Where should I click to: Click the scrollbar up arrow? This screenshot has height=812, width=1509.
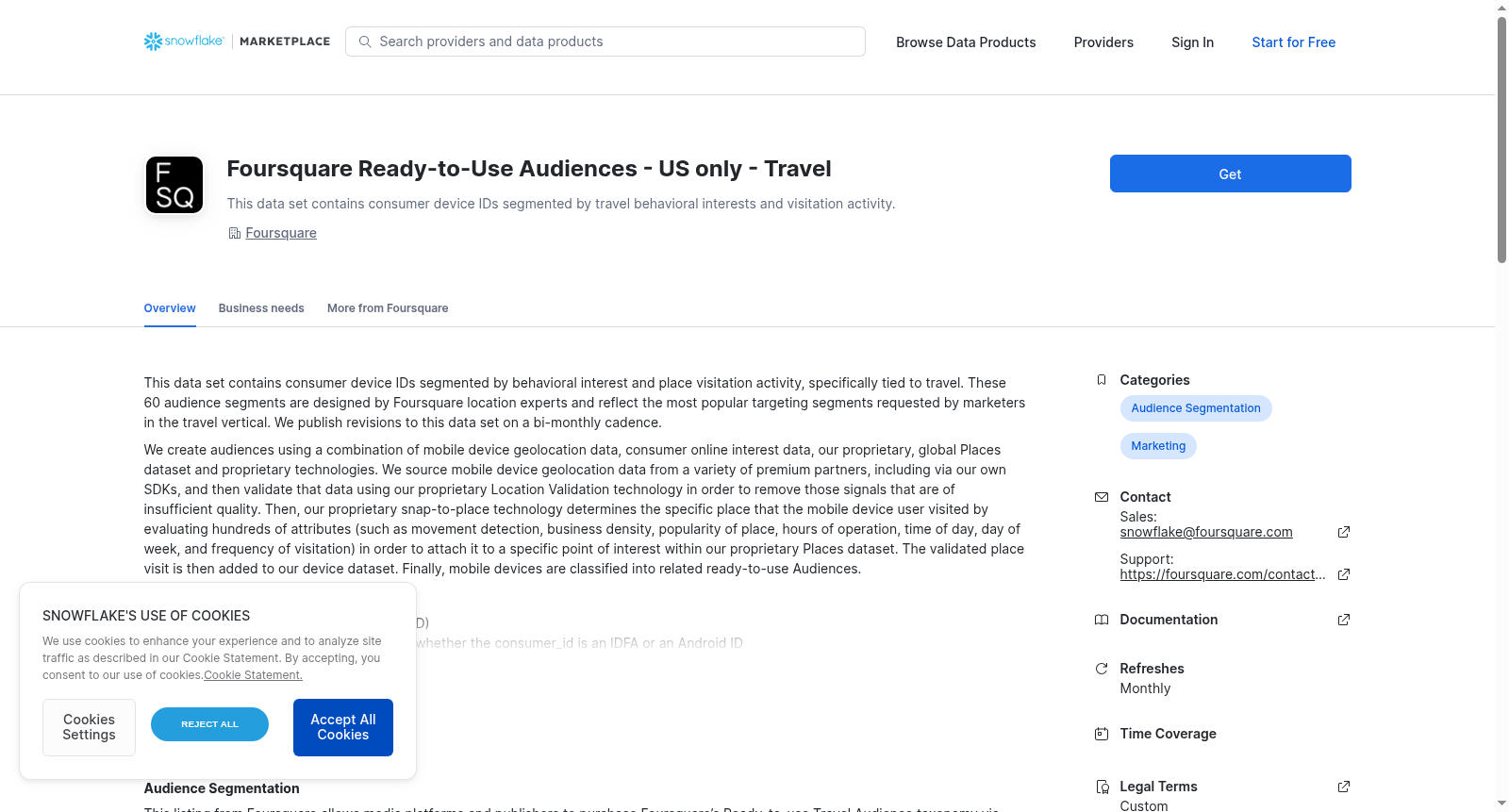(1501, 8)
